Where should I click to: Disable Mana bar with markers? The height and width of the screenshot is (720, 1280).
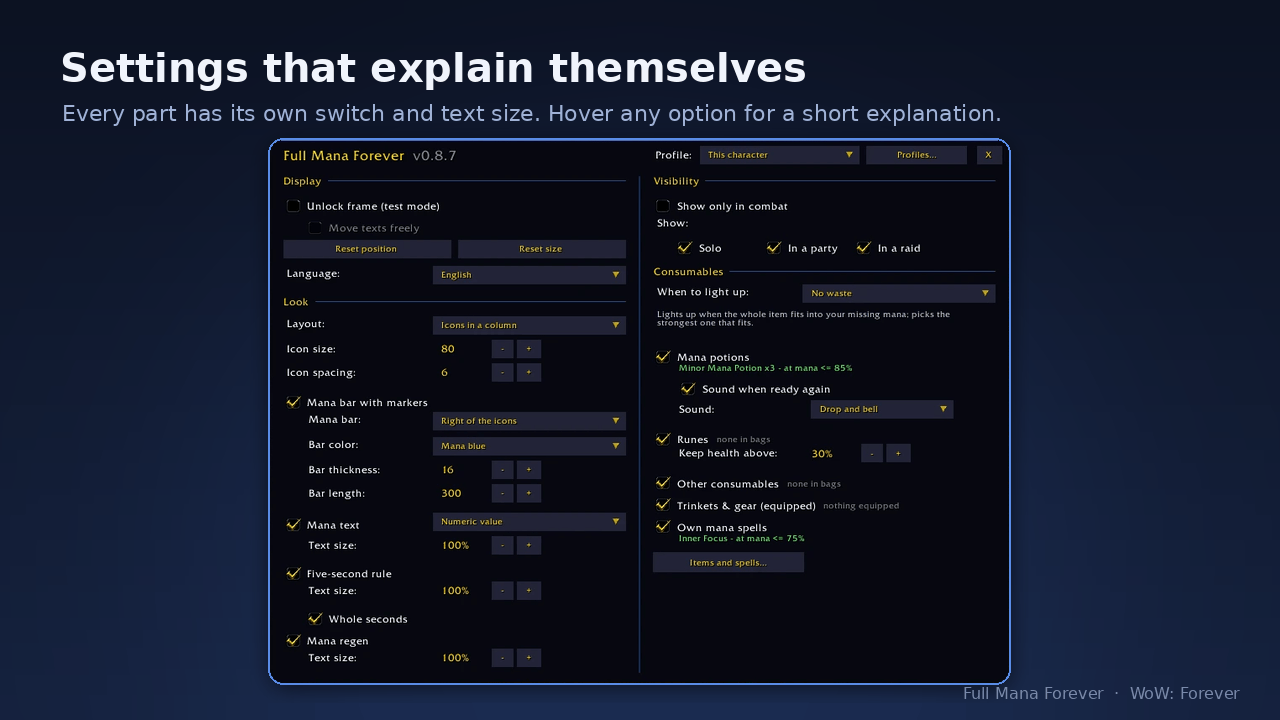coord(293,402)
